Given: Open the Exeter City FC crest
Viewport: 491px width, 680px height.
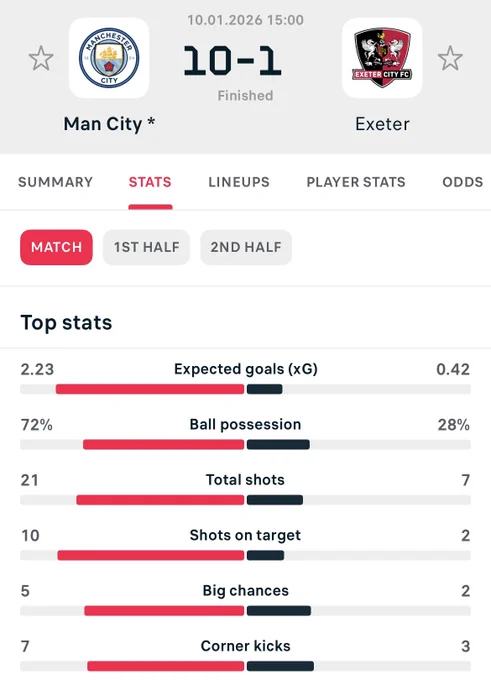Looking at the screenshot, I should click(382, 58).
